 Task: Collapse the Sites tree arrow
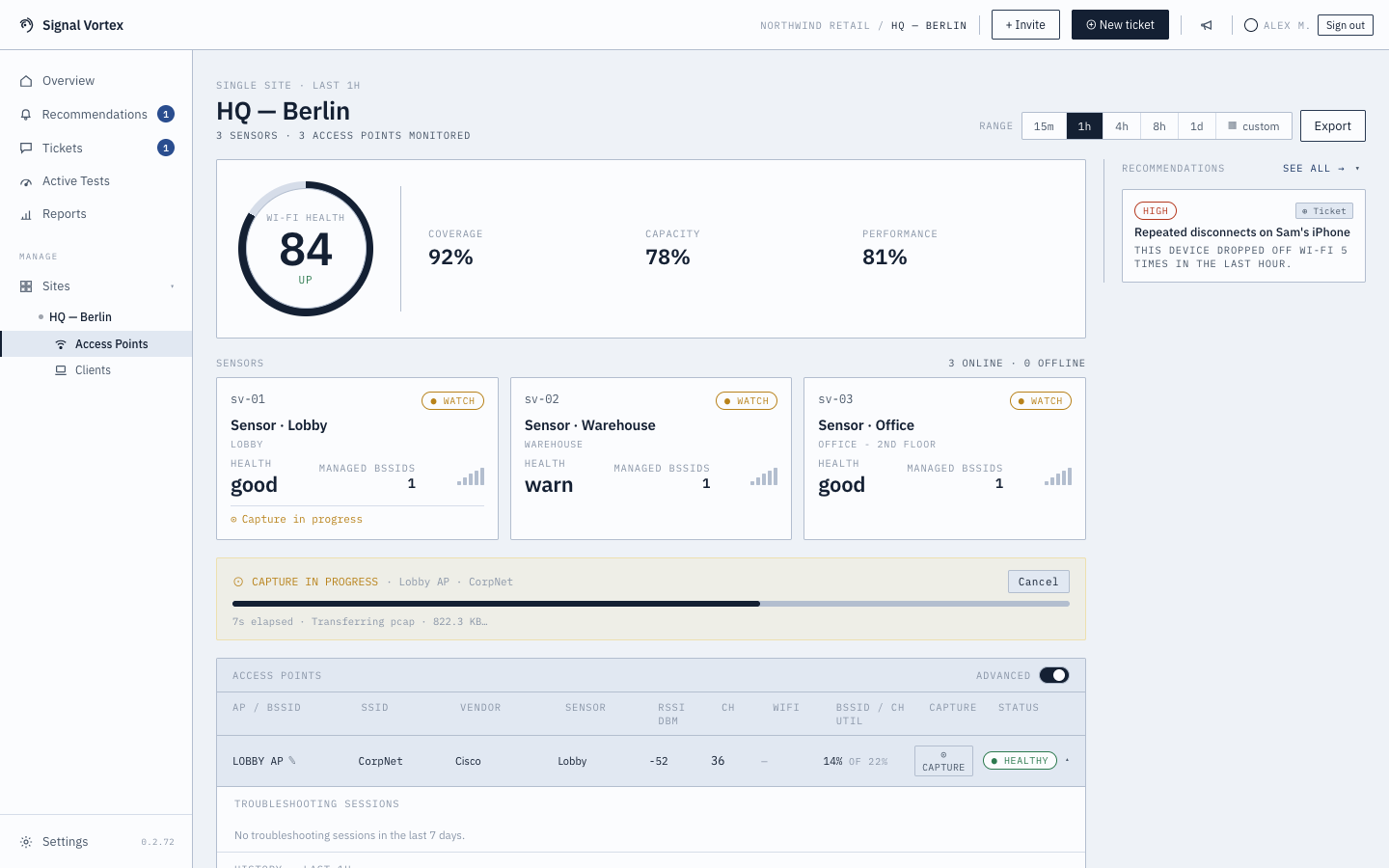pyautogui.click(x=173, y=286)
